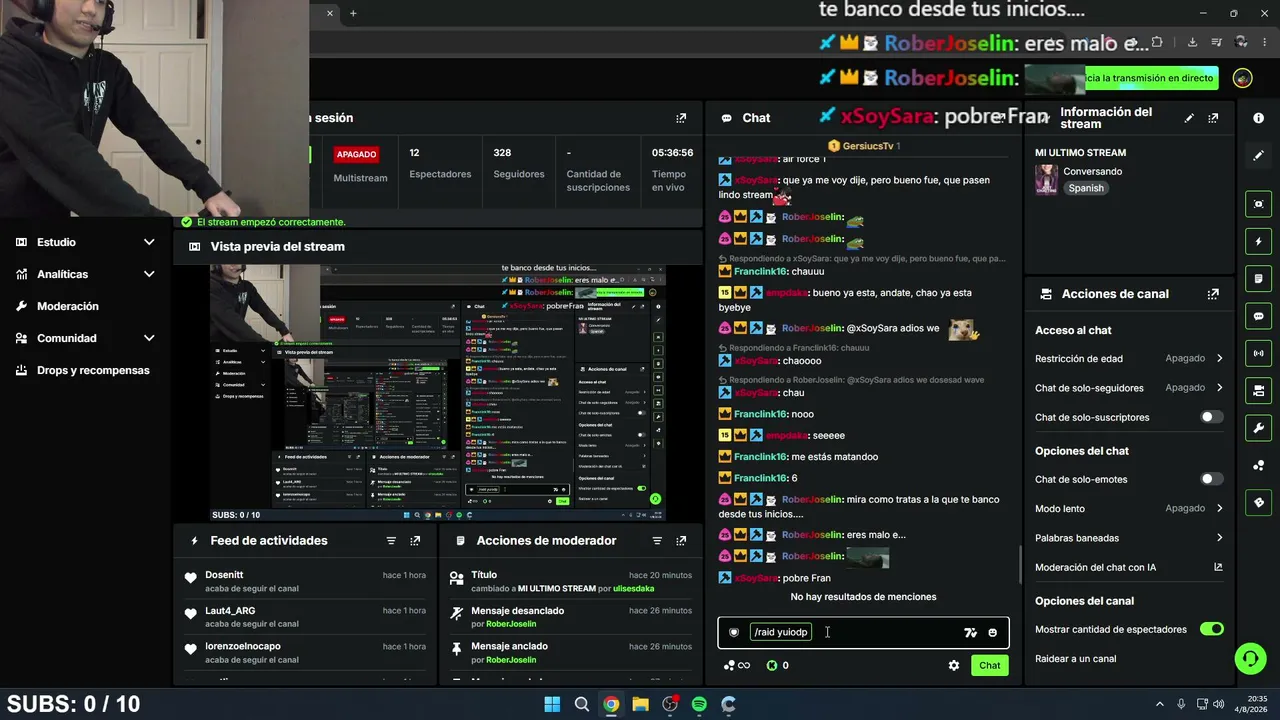This screenshot has width=1280, height=720.
Task: Open Restricción de edad options
Action: click(1129, 358)
